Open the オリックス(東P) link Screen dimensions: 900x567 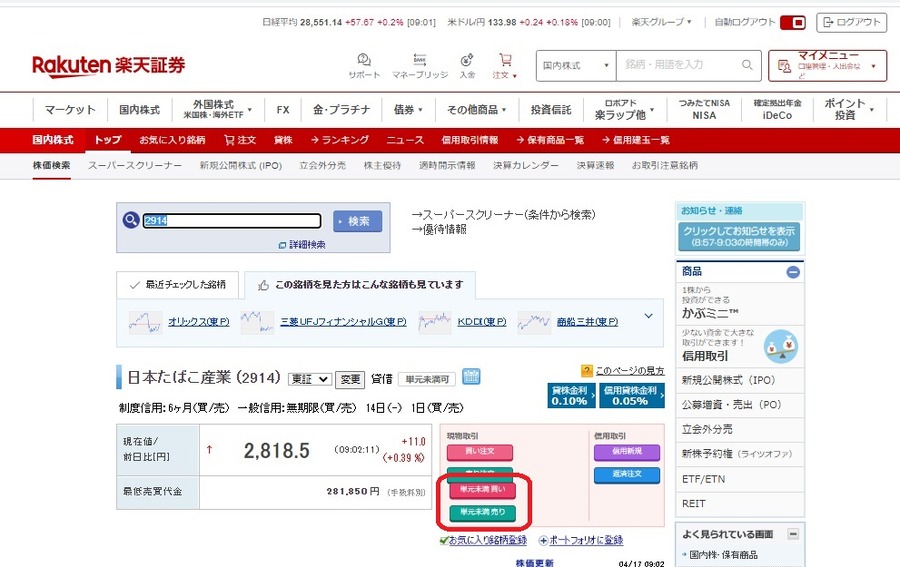pos(199,322)
